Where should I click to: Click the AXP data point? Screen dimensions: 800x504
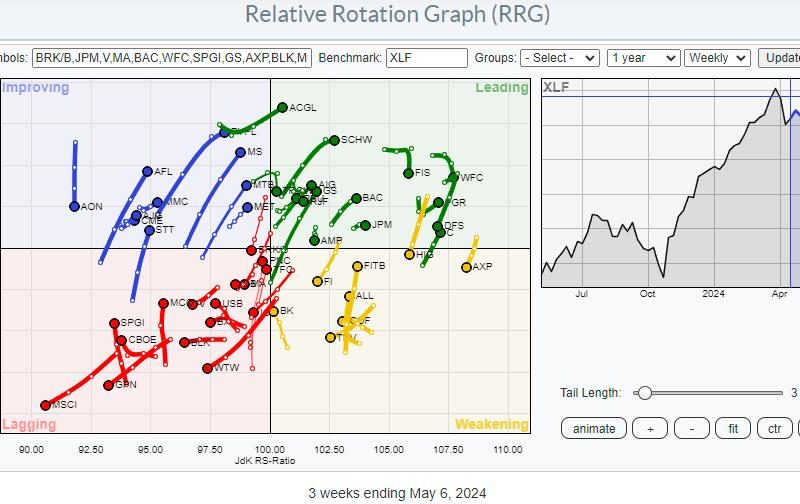point(466,267)
